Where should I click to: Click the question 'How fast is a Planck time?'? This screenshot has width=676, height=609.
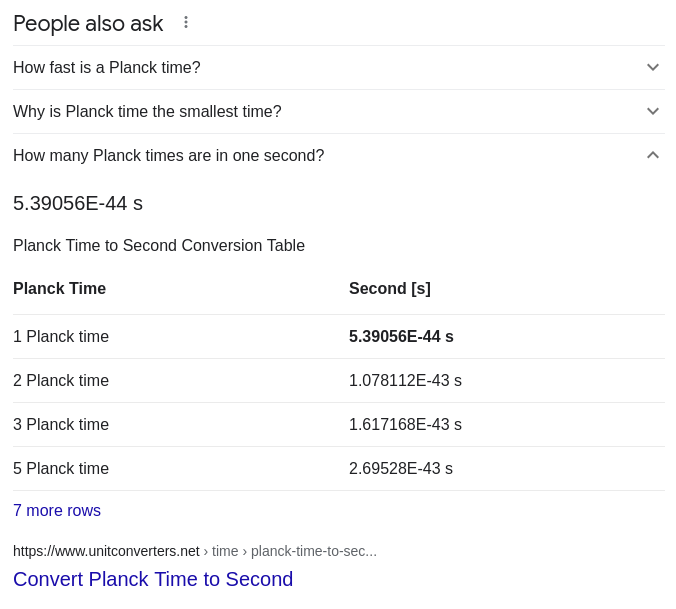tap(107, 68)
